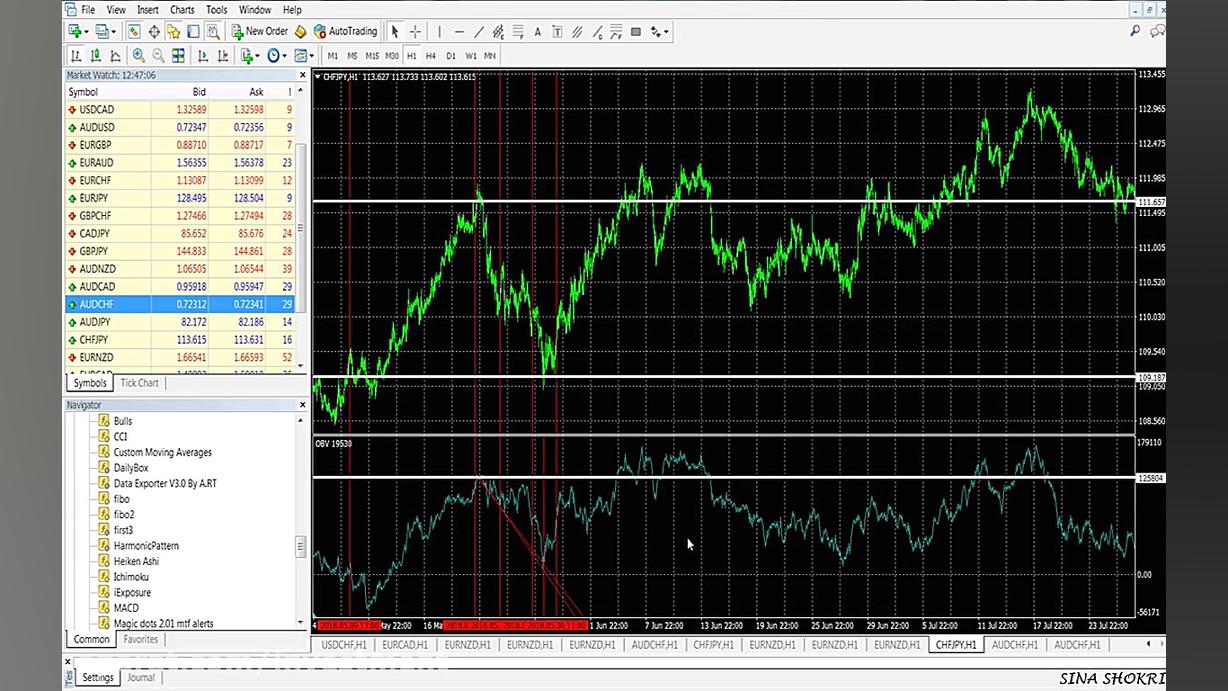Toggle the AutoTrading button
Image resolution: width=1228 pixels, height=691 pixels.
click(346, 32)
